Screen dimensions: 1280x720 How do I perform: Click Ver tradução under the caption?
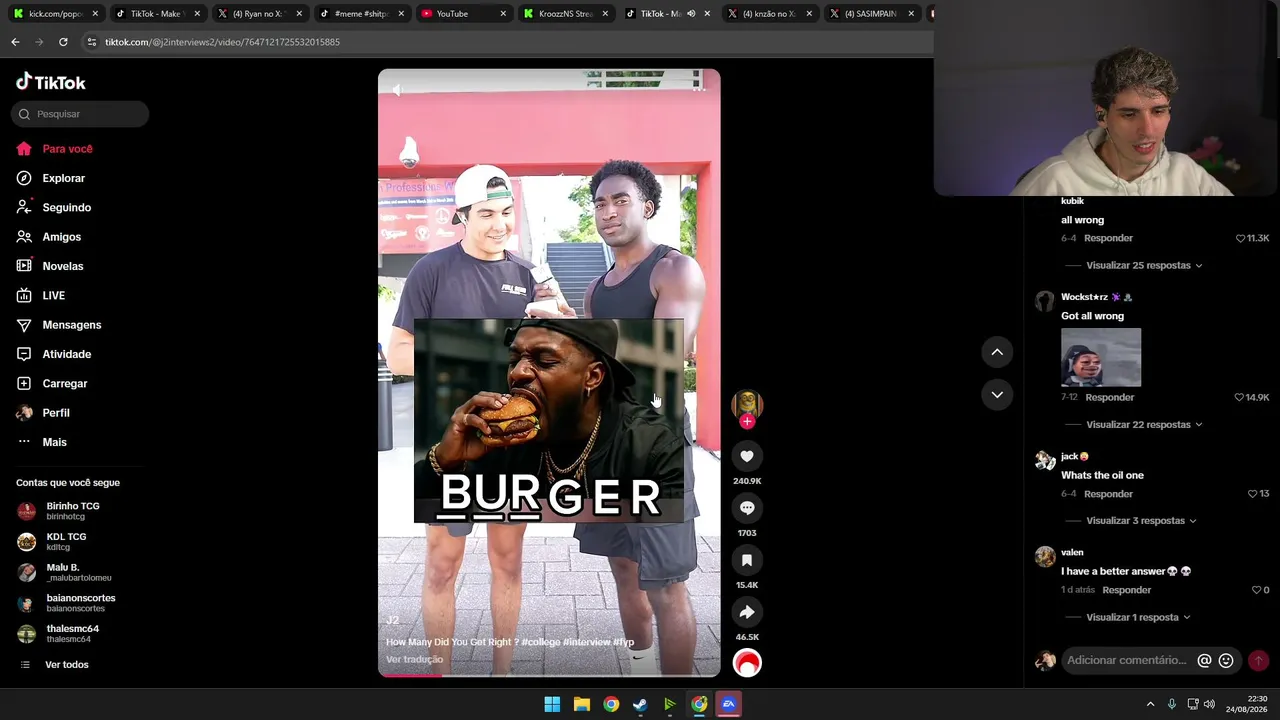coord(414,660)
